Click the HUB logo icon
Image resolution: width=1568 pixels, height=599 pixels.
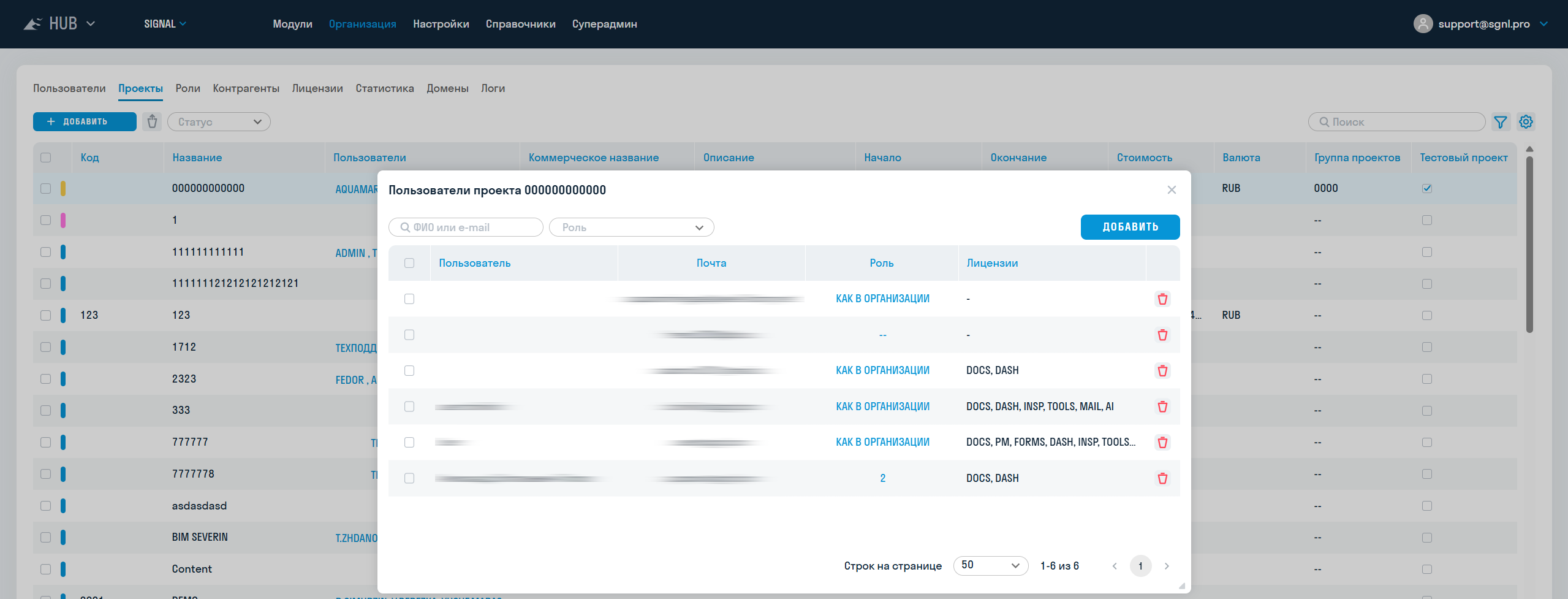pos(32,24)
